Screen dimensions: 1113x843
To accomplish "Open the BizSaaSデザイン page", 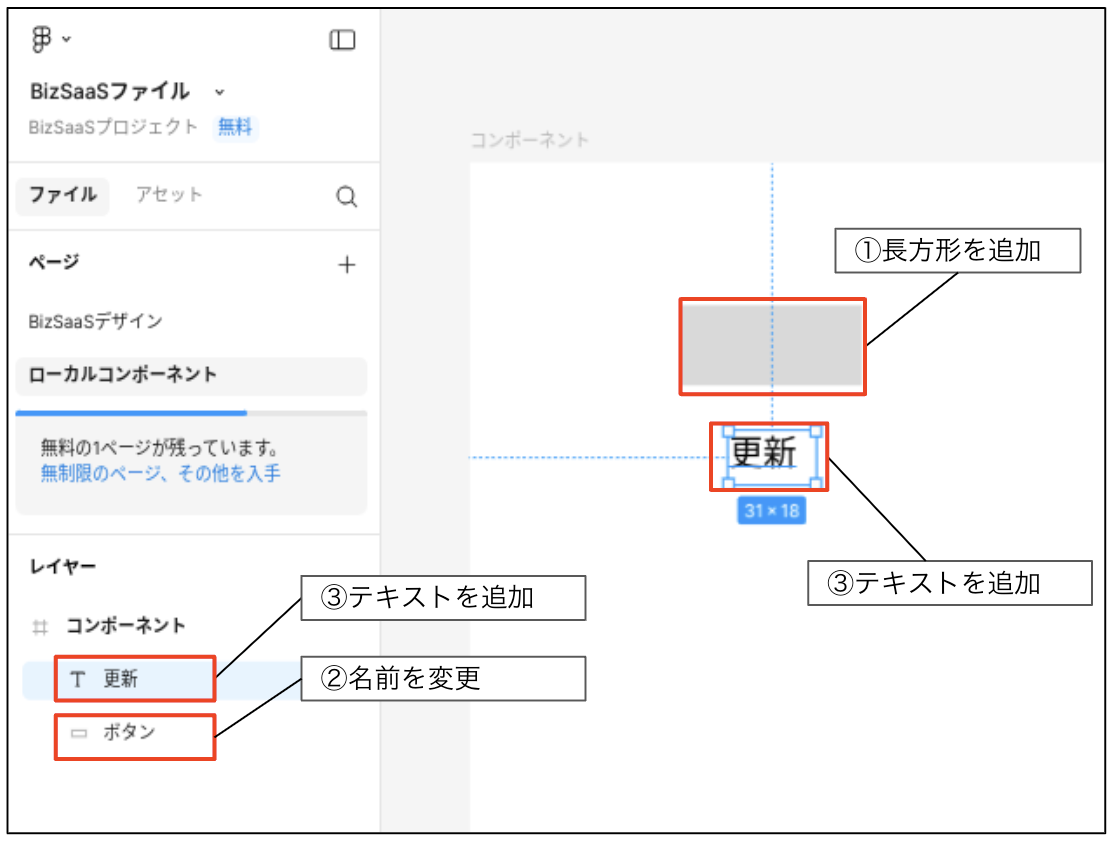I will [95, 321].
